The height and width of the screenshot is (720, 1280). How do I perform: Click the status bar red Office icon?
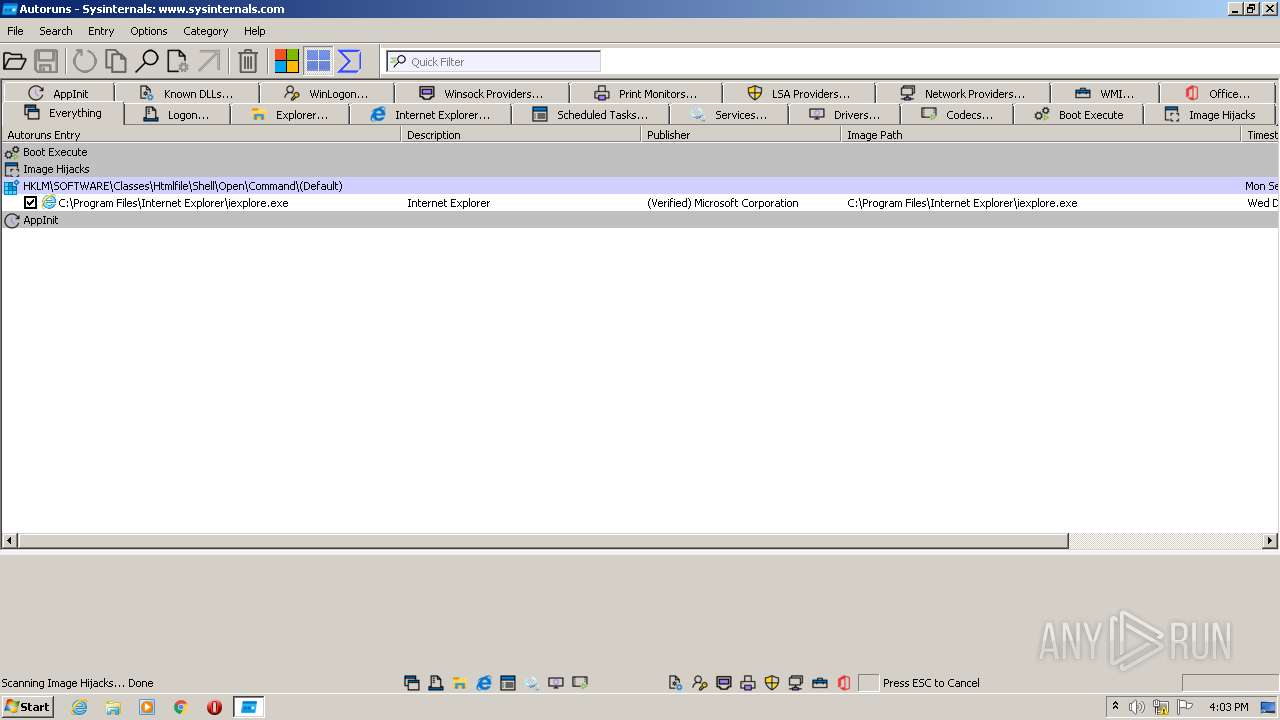point(844,683)
